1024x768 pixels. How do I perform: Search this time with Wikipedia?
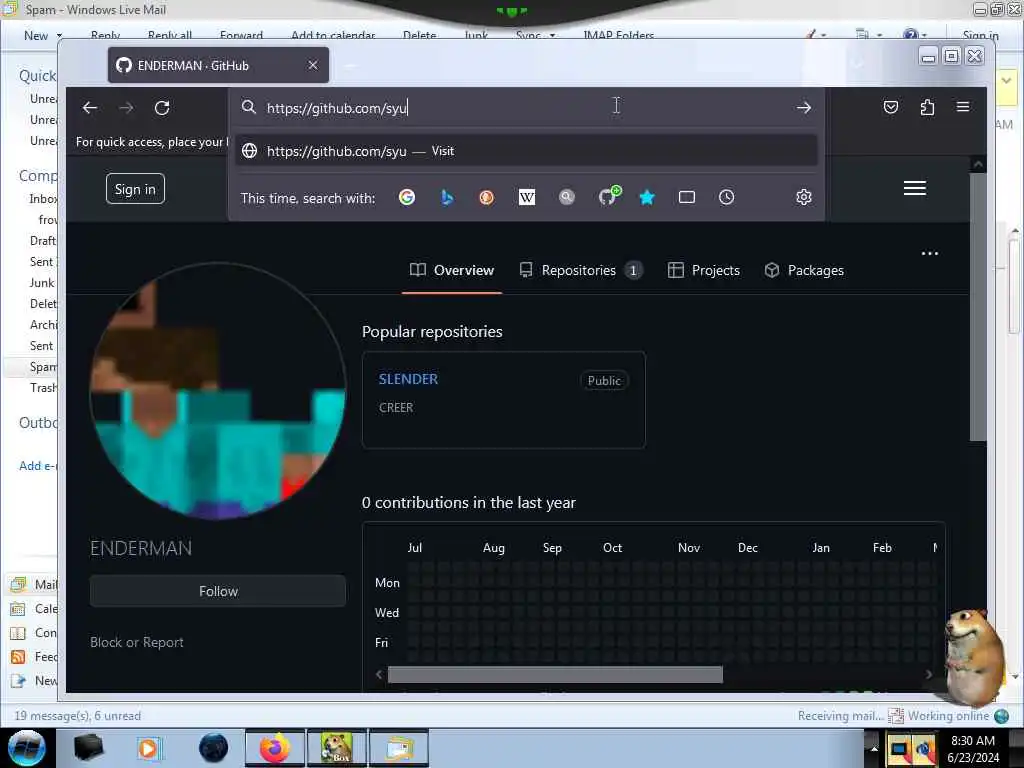click(526, 197)
